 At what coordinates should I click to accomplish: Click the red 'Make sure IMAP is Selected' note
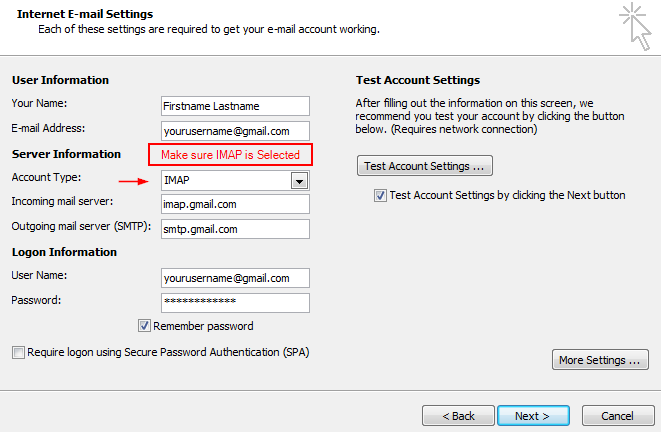click(230, 155)
